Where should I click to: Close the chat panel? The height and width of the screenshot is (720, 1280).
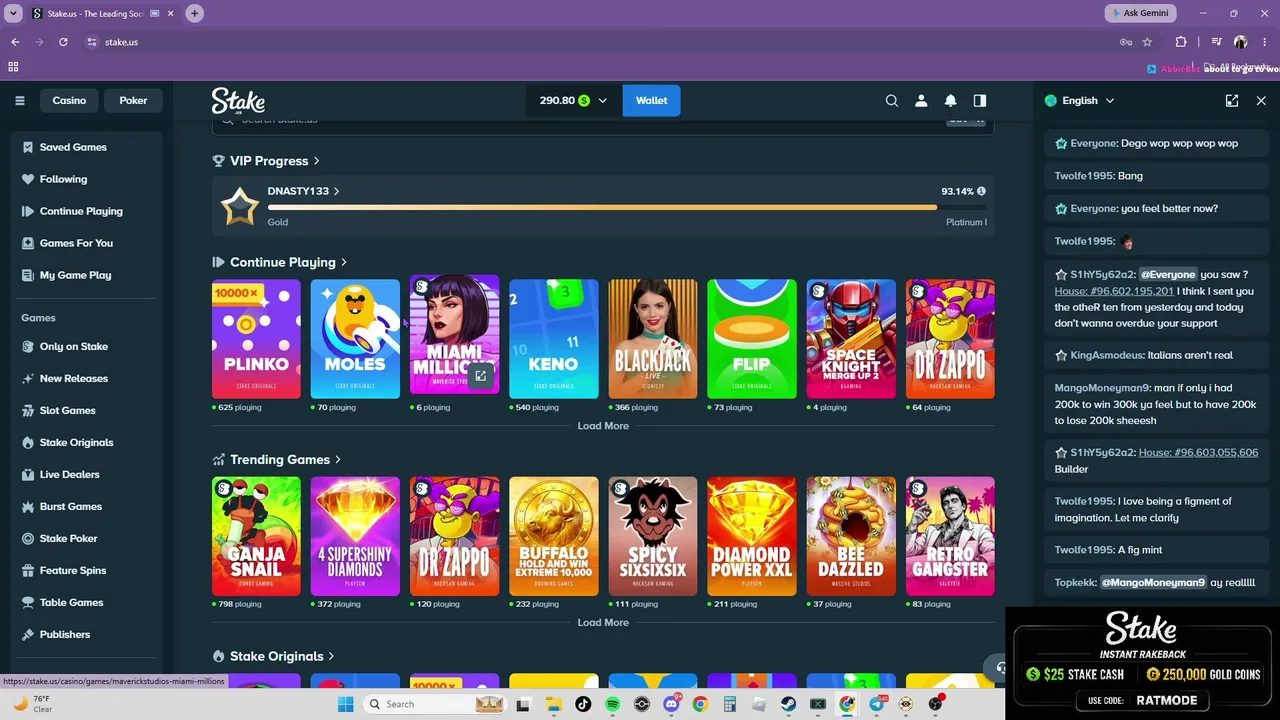1261,100
